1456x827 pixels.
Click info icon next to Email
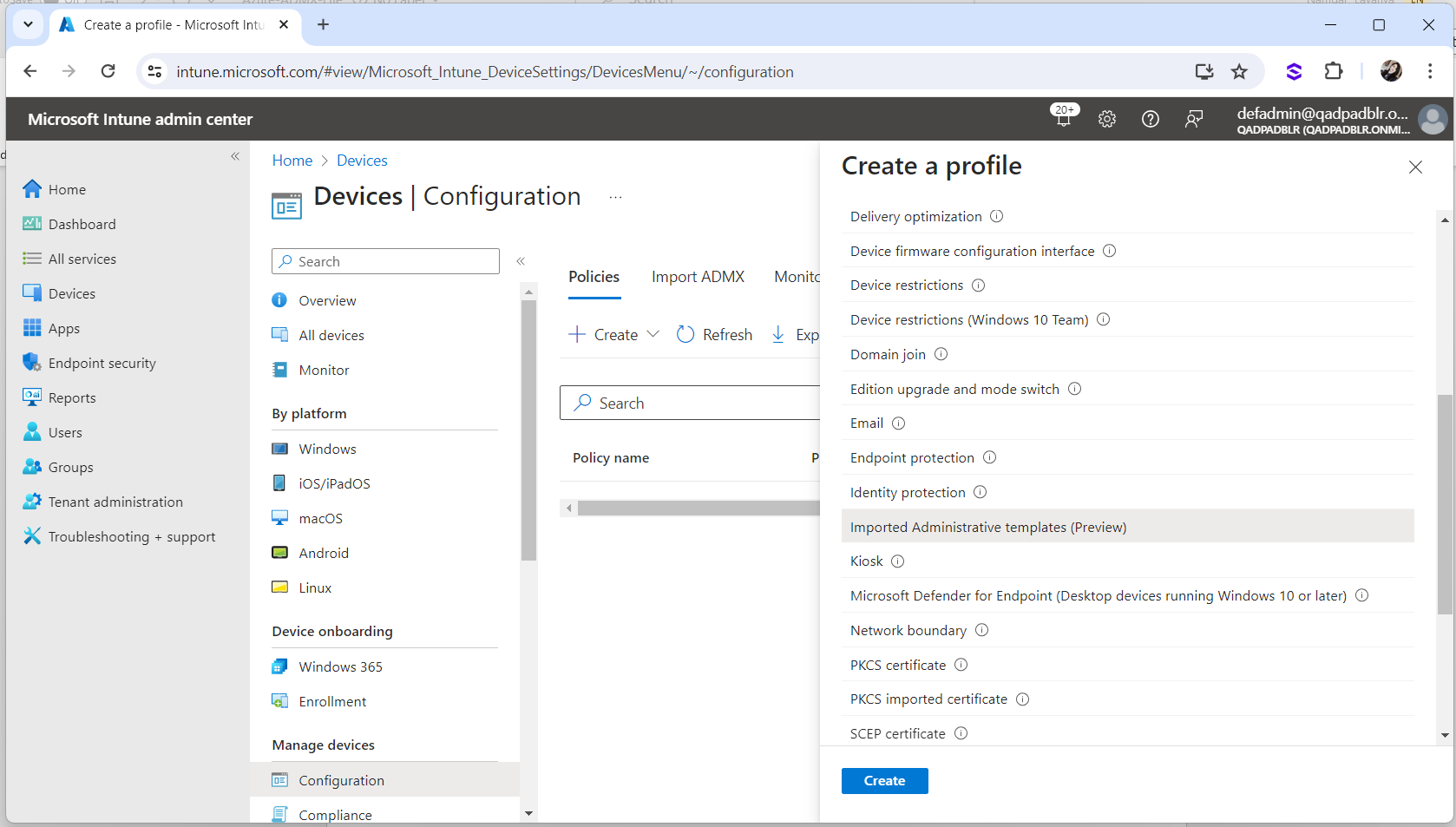pyautogui.click(x=899, y=423)
